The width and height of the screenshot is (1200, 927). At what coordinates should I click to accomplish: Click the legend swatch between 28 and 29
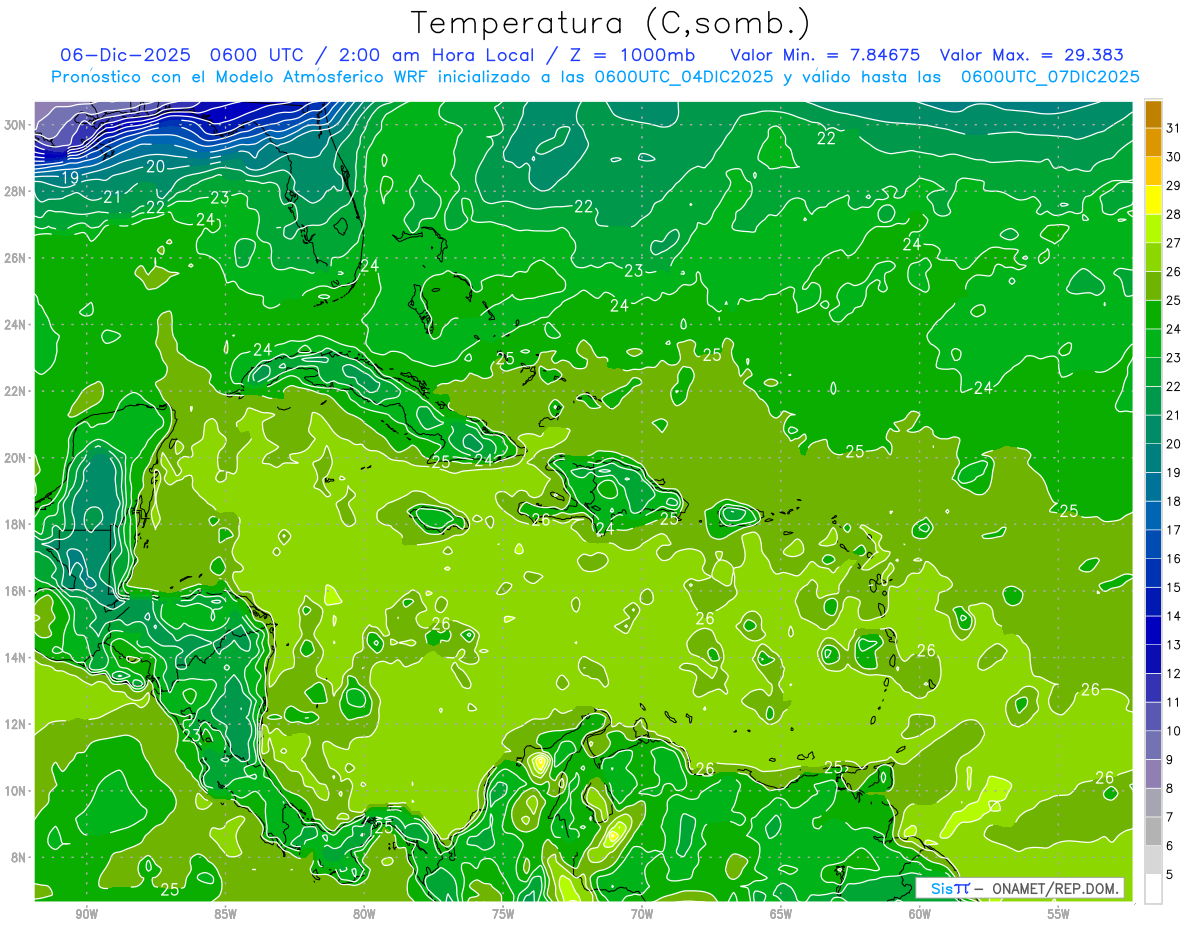point(1153,199)
